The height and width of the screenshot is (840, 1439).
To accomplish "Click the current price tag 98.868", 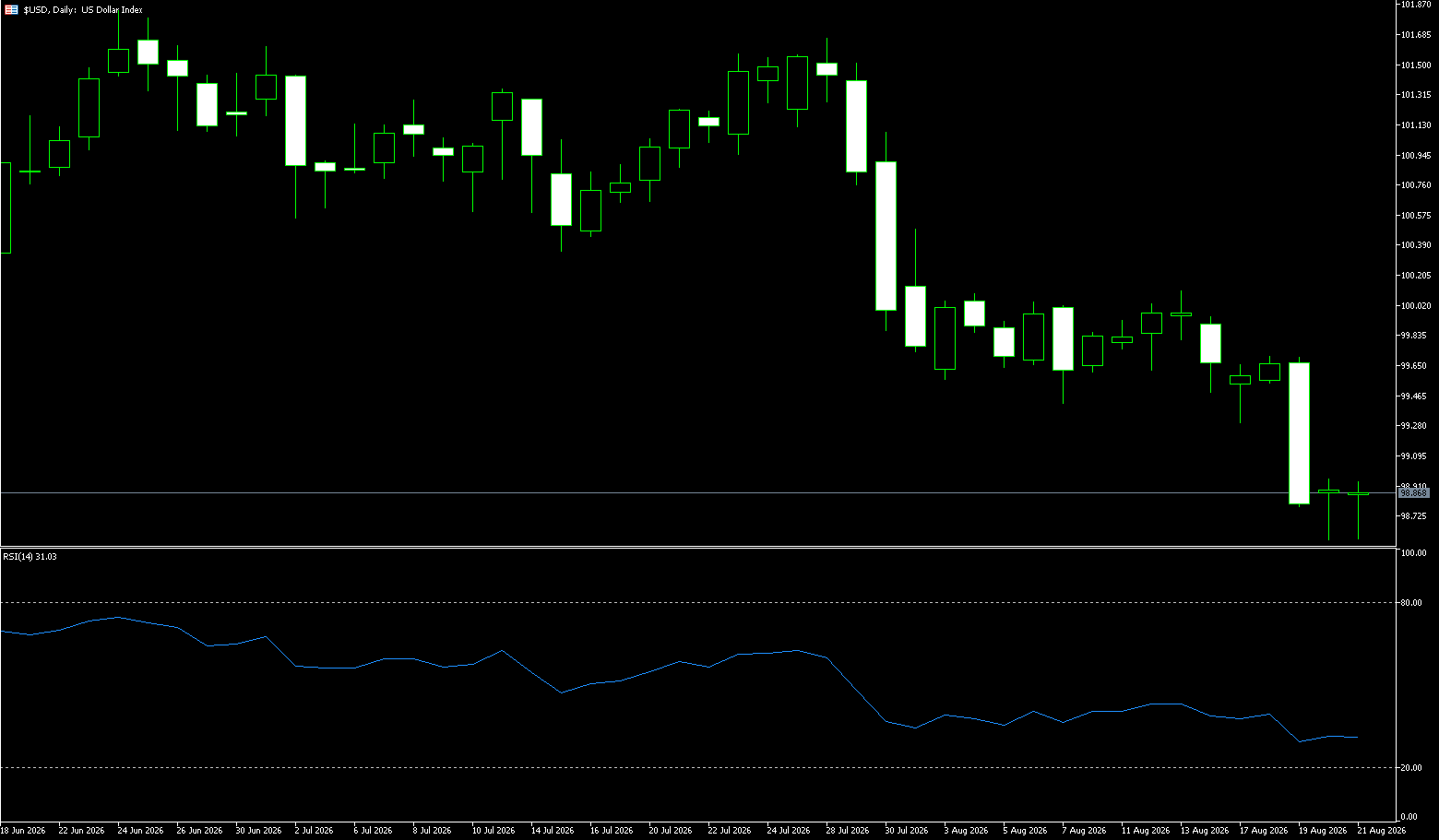I will [x=1414, y=493].
